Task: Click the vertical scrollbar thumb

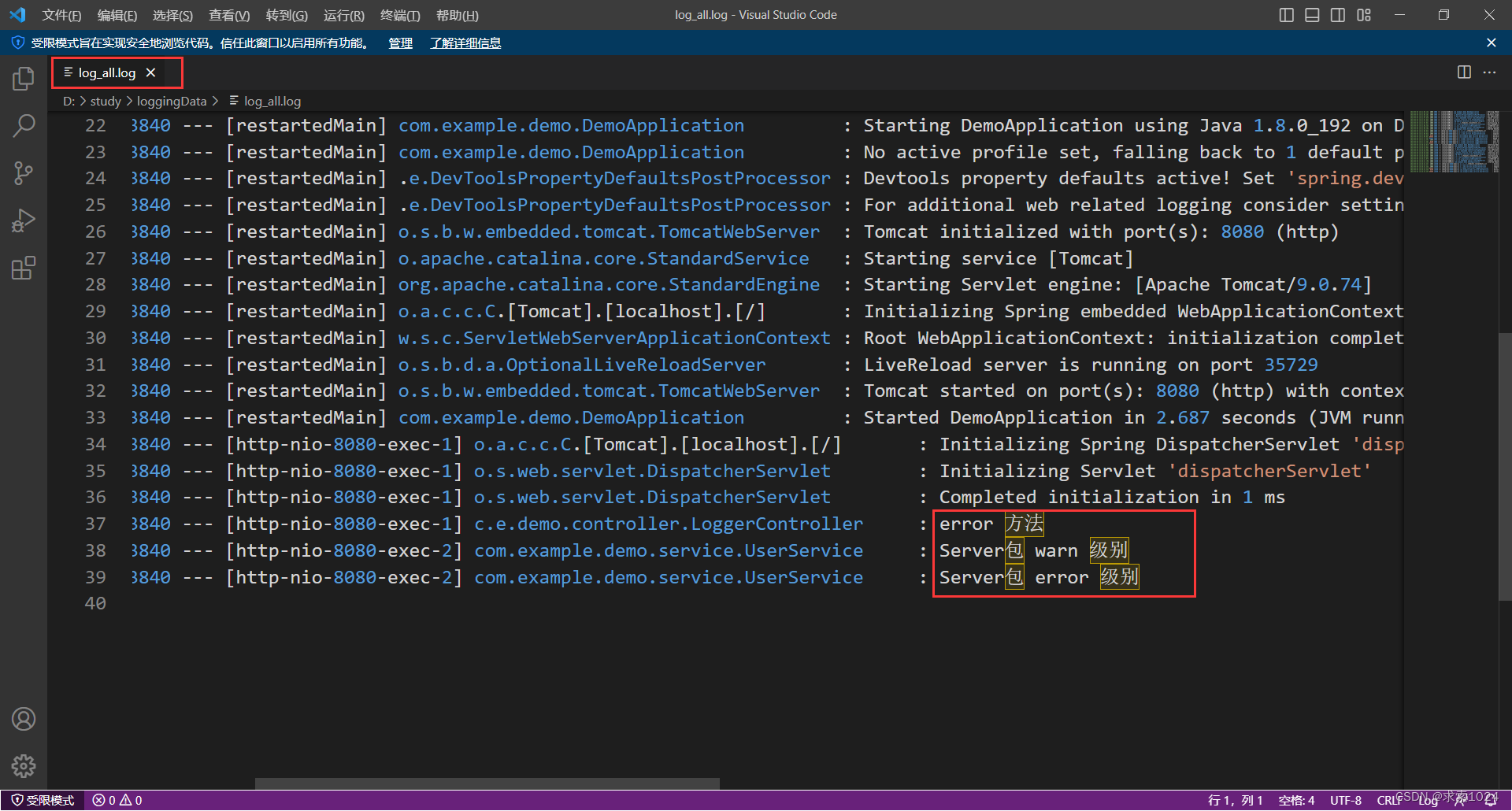Action: [x=1505, y=467]
